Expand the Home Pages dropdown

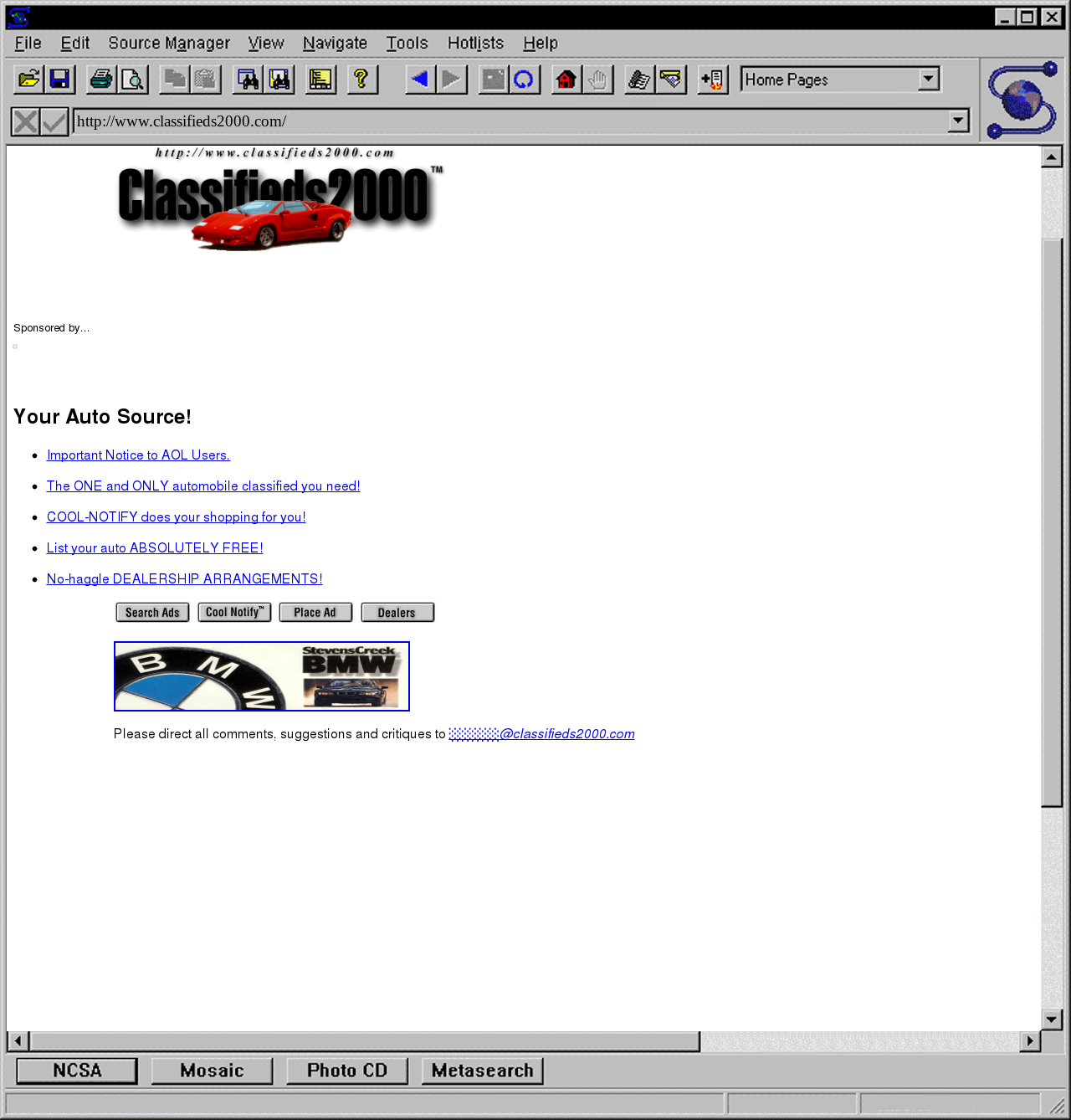928,80
